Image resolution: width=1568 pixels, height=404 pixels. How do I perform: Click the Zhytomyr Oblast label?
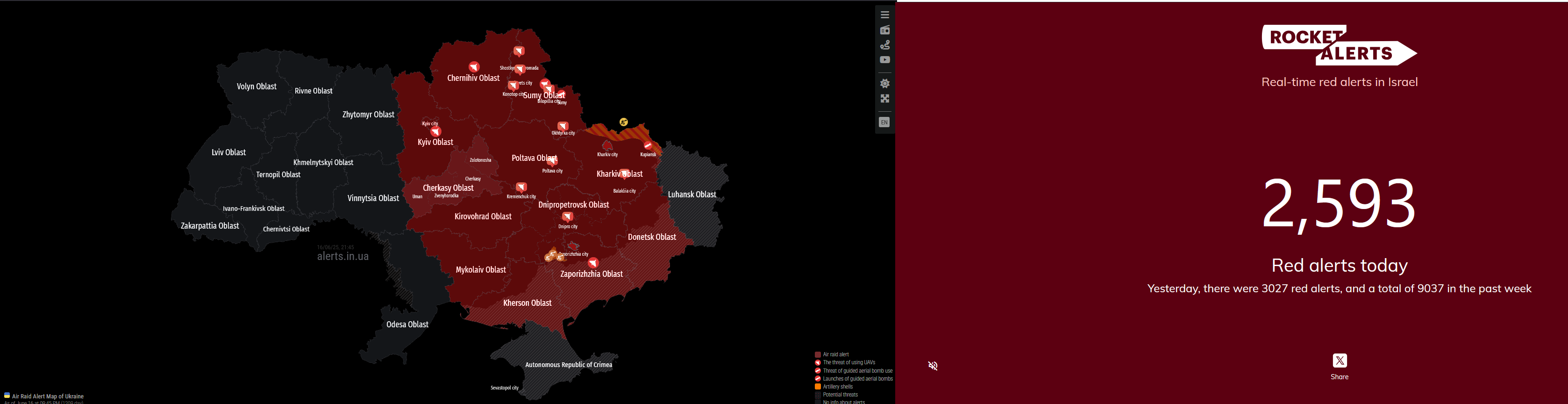pyautogui.click(x=368, y=115)
